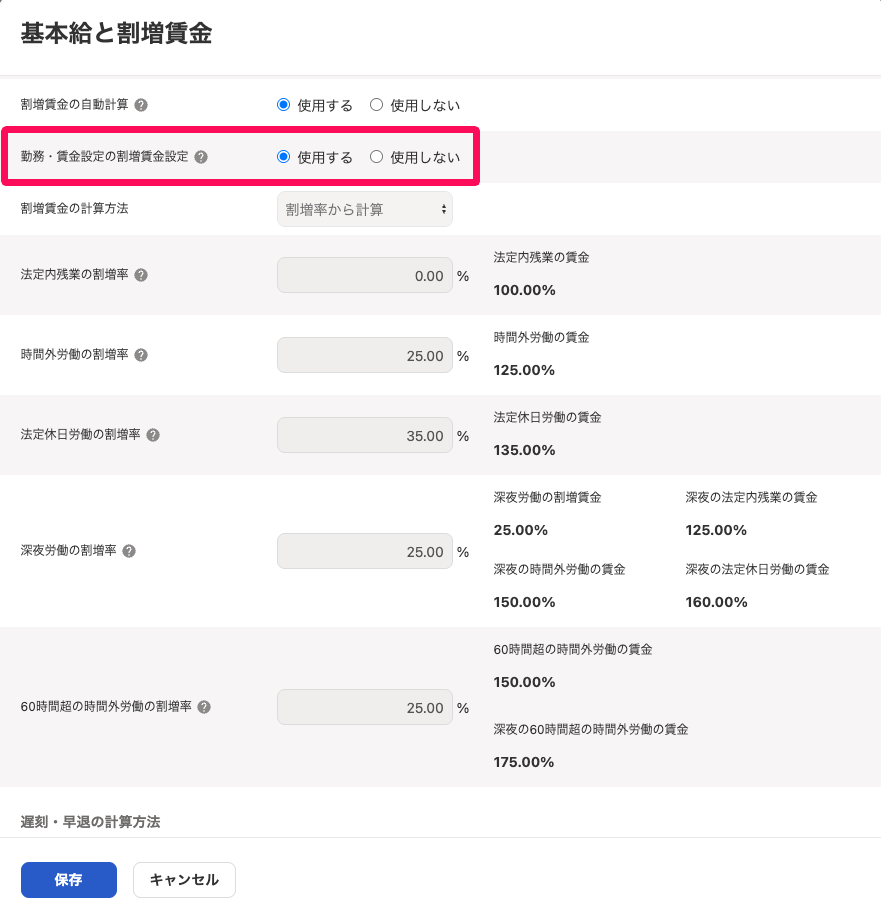This screenshot has width=881, height=909.
Task: Select 使用しない for 勤務・賃金設定の割増賃金設定
Action: click(377, 157)
